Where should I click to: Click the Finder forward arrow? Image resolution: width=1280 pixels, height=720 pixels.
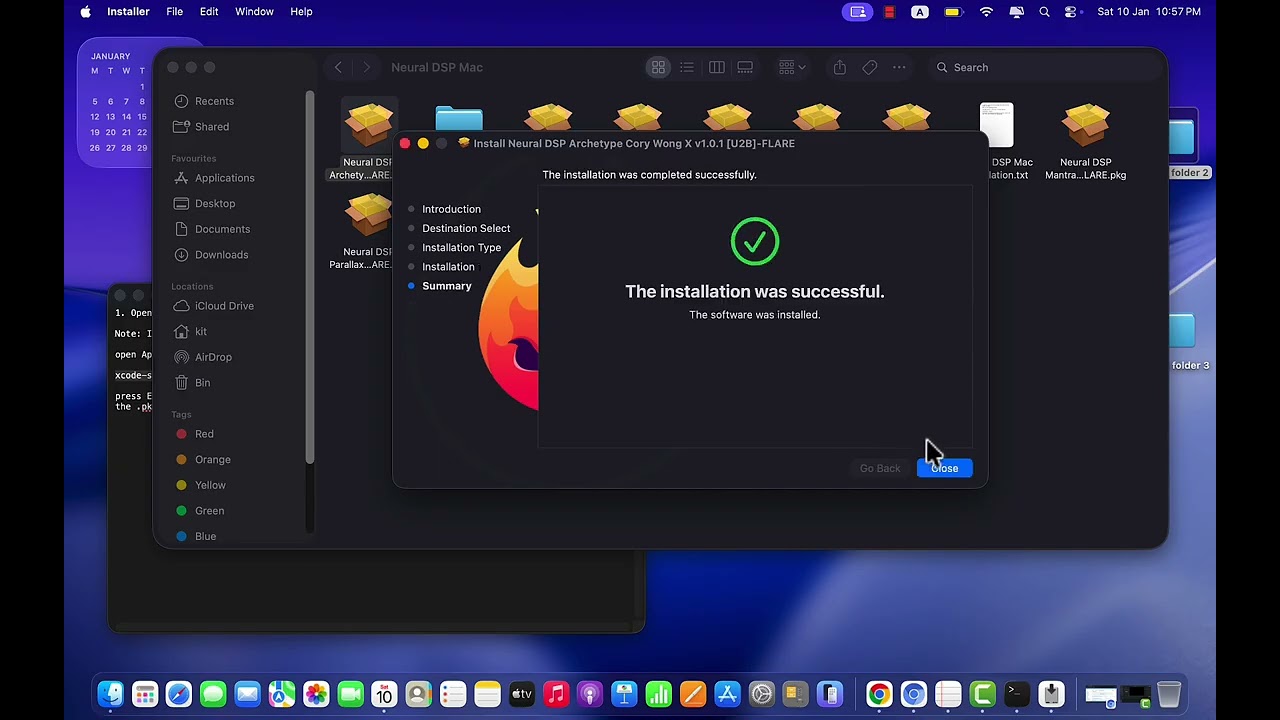click(366, 67)
